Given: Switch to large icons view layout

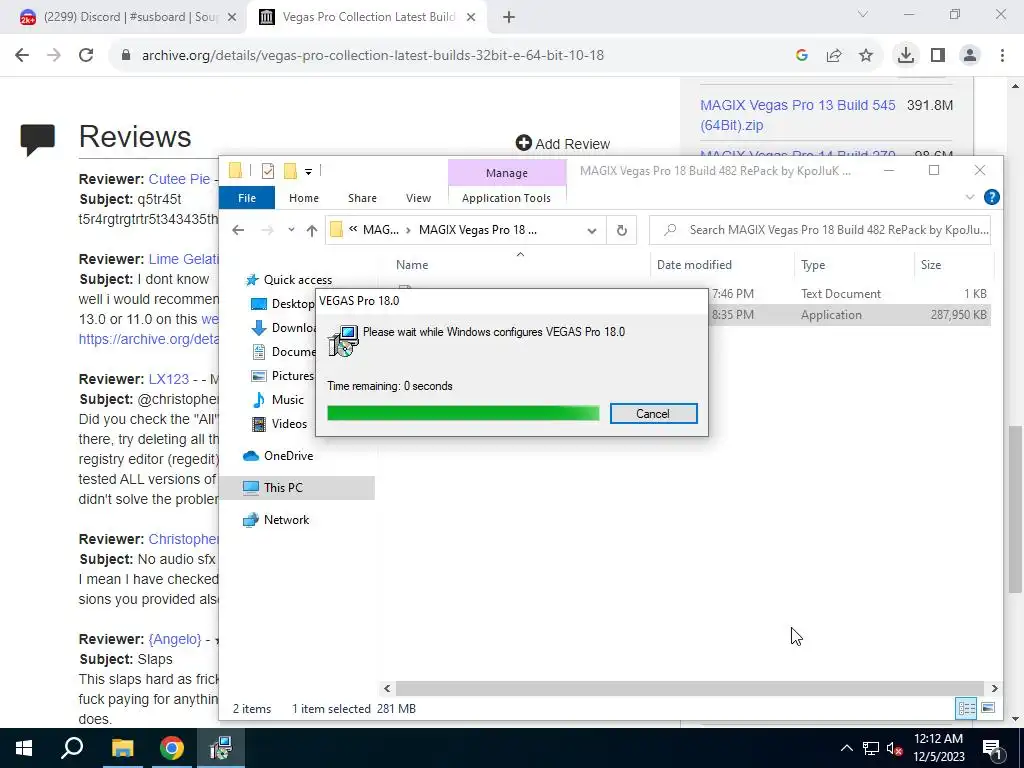Looking at the screenshot, I should coord(988,709).
